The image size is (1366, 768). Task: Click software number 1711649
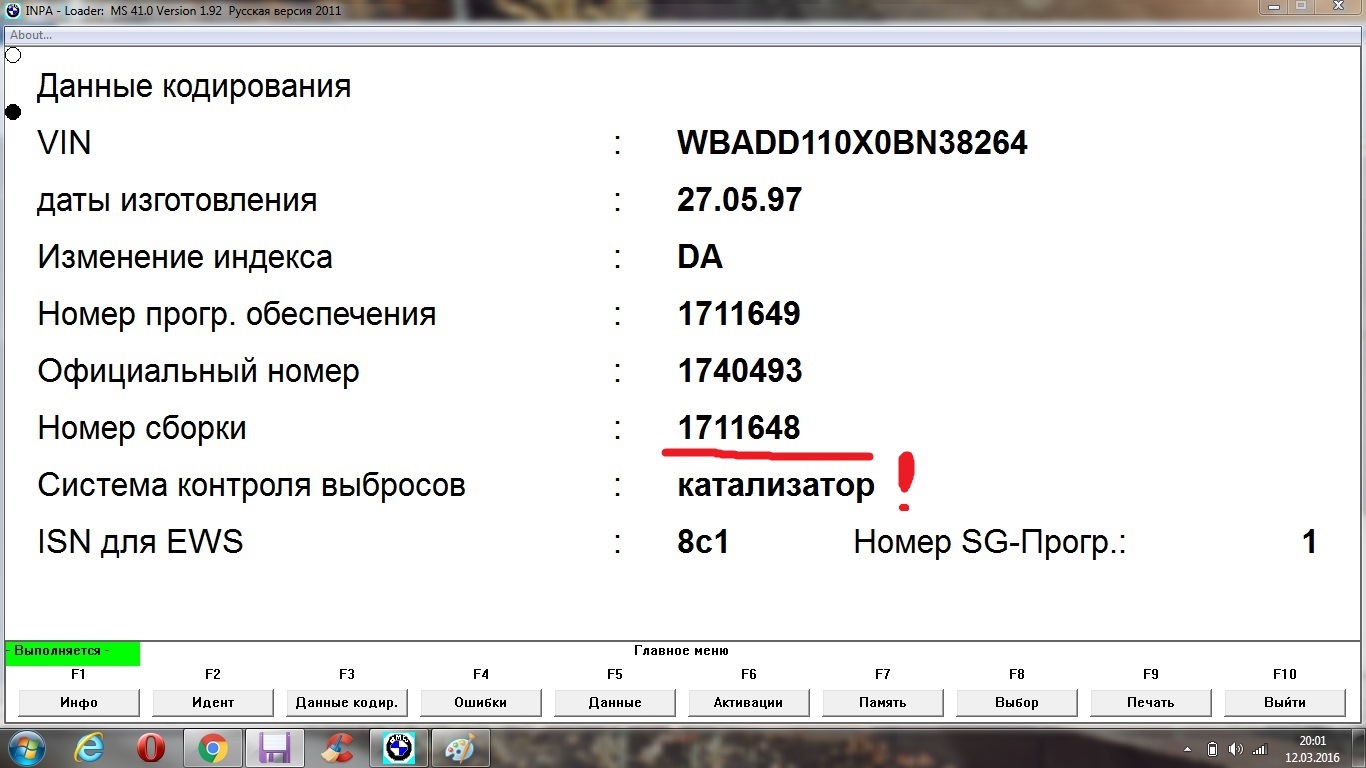click(739, 314)
